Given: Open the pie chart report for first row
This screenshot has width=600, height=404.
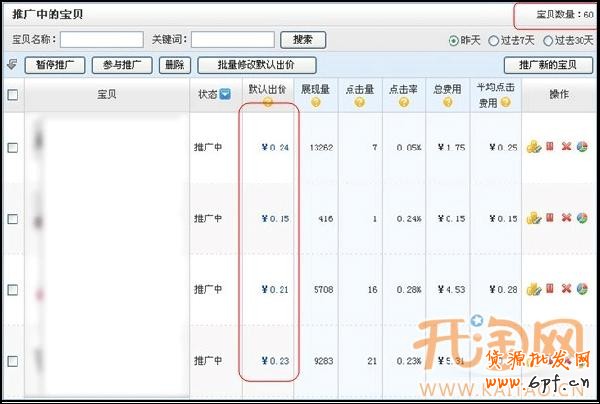Looking at the screenshot, I should tap(582, 147).
